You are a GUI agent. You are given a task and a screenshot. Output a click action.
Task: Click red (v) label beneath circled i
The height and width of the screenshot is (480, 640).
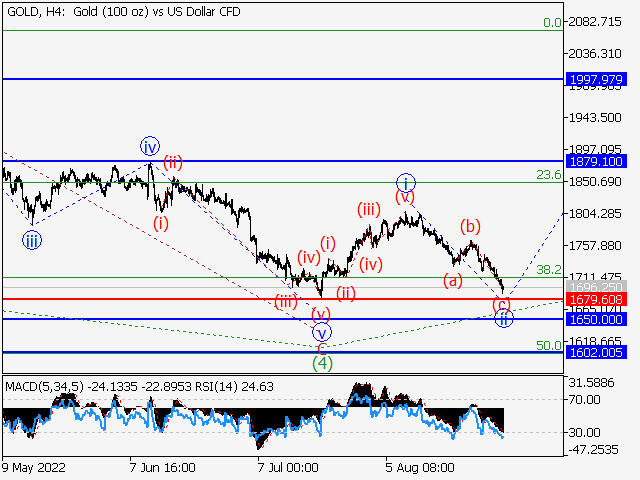point(405,197)
